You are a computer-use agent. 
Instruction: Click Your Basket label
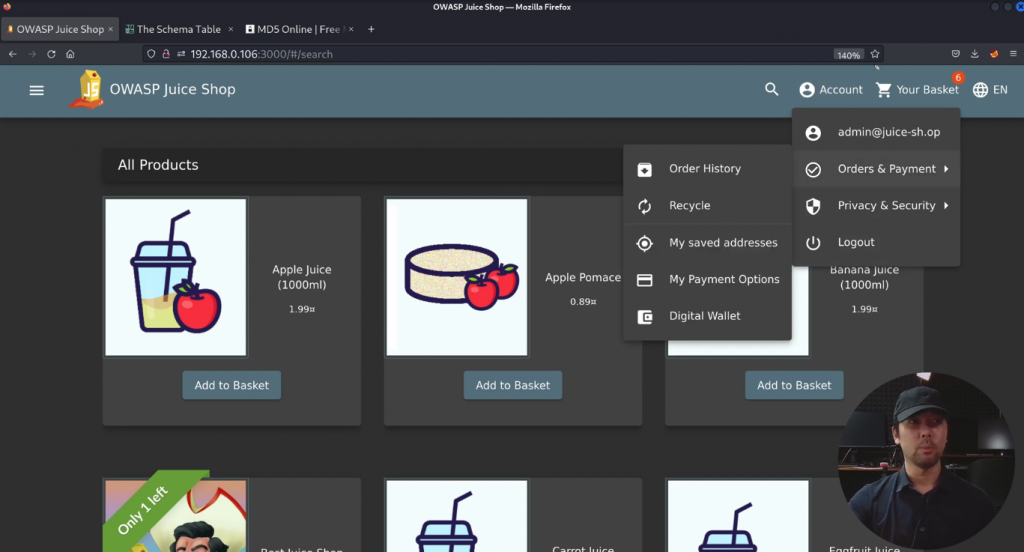(x=927, y=90)
